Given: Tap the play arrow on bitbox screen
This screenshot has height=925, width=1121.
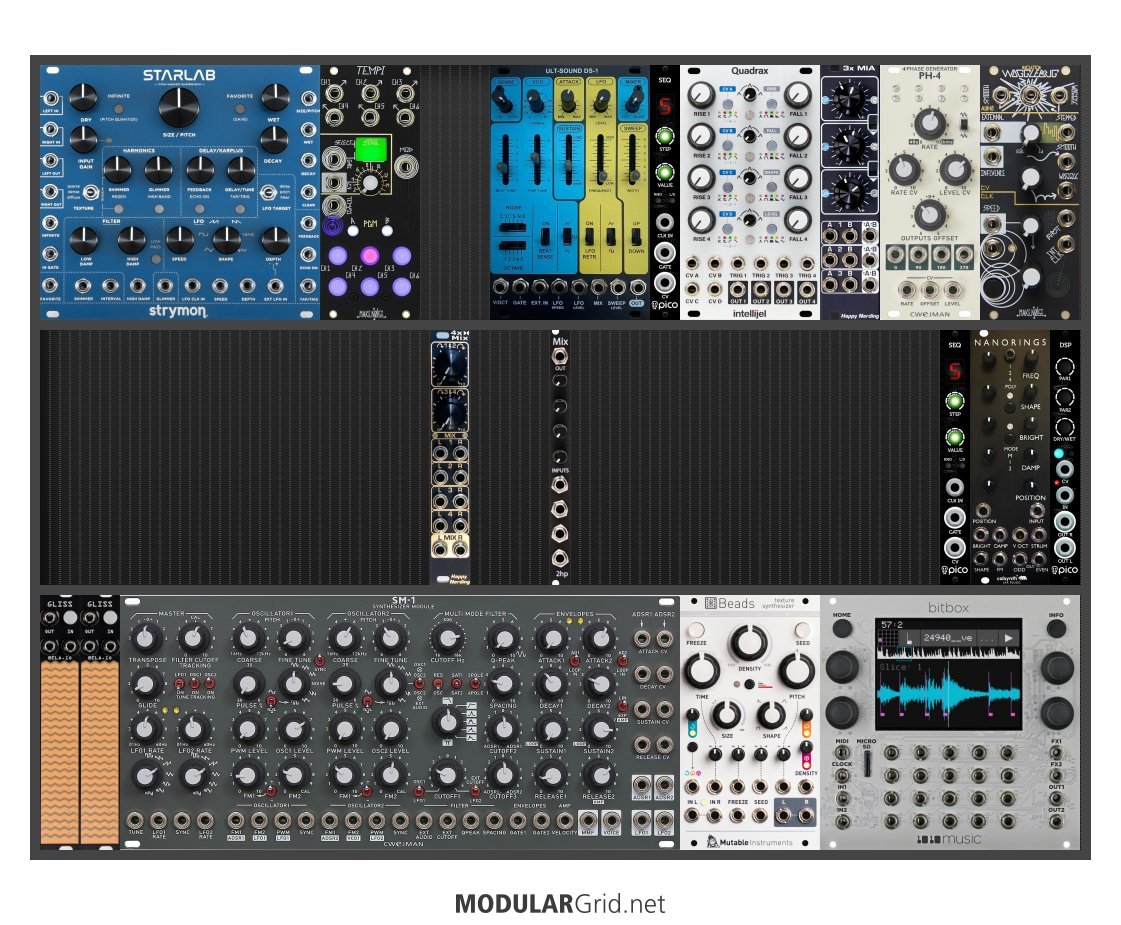Looking at the screenshot, I should [1009, 638].
